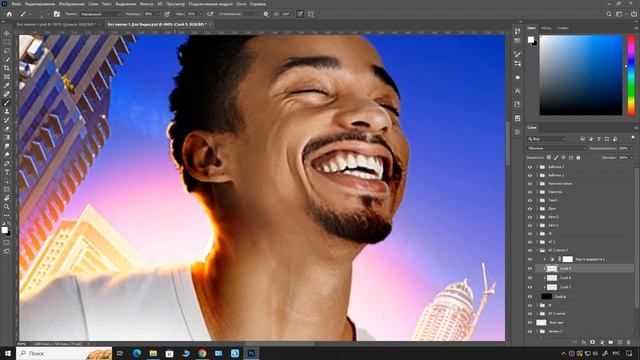Add layer style with fx icon

pos(584,342)
